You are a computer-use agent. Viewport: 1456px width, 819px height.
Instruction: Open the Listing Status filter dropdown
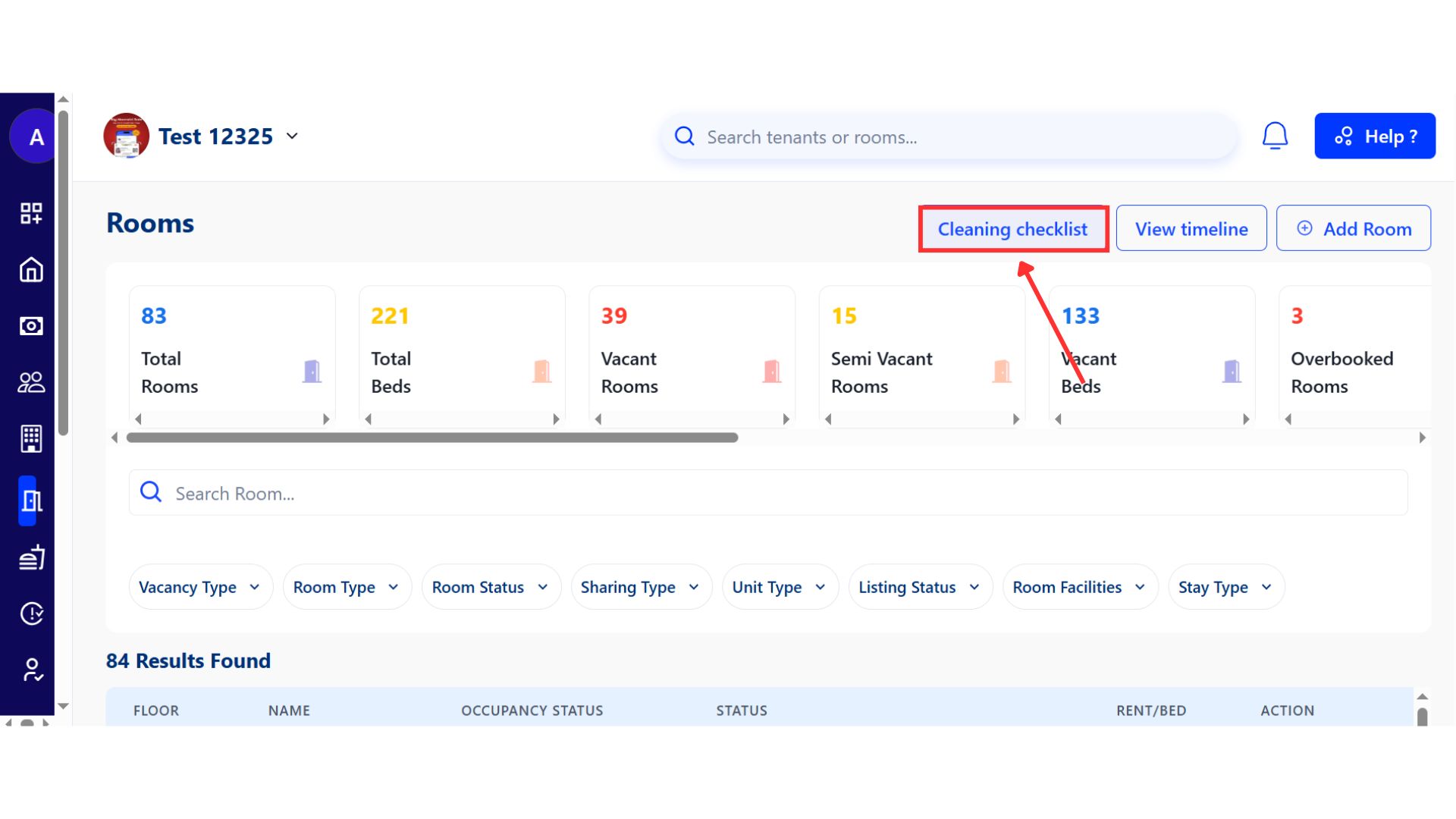point(919,587)
